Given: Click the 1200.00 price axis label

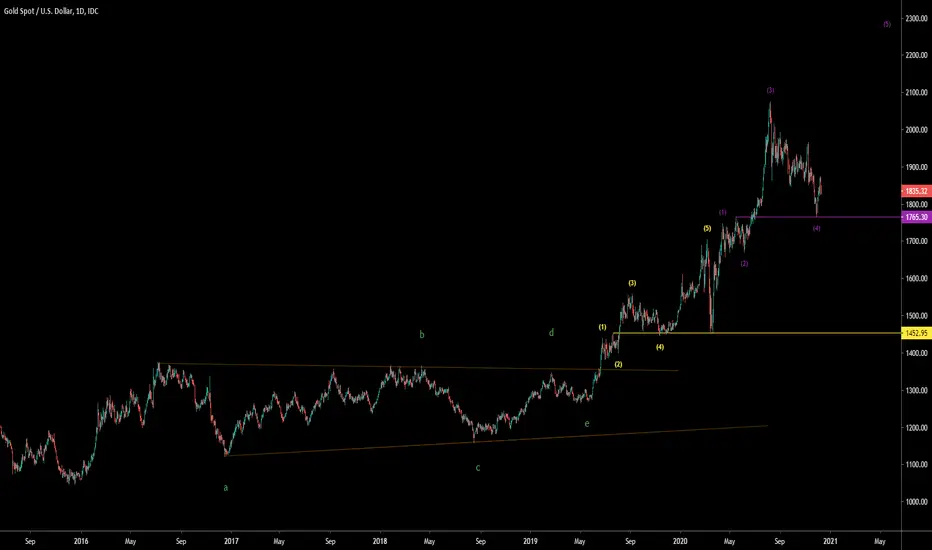Looking at the screenshot, I should click(917, 428).
